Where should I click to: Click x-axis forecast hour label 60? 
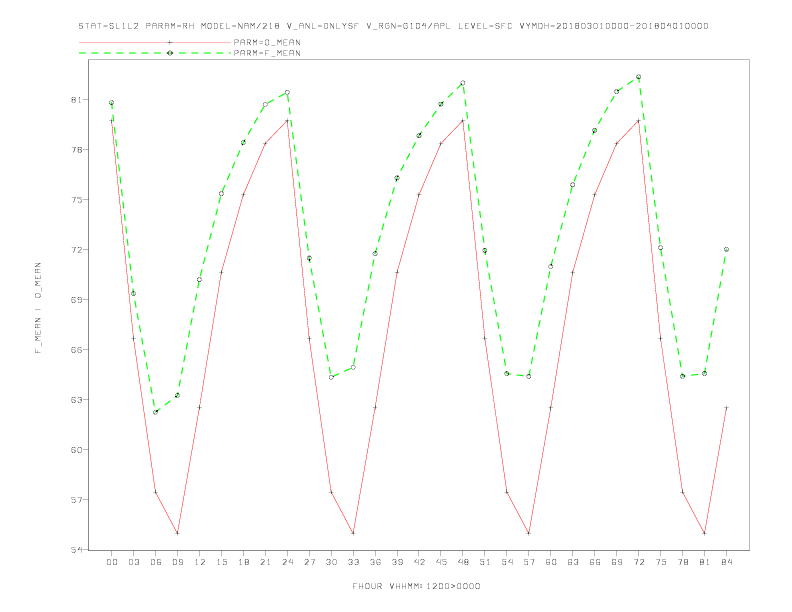tap(551, 562)
